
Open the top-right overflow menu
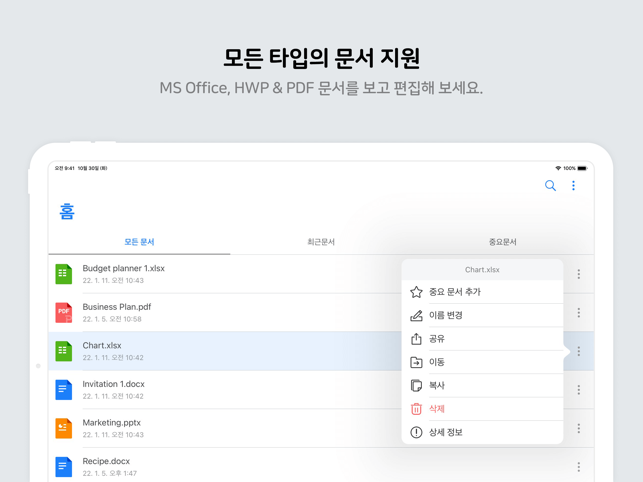[573, 186]
